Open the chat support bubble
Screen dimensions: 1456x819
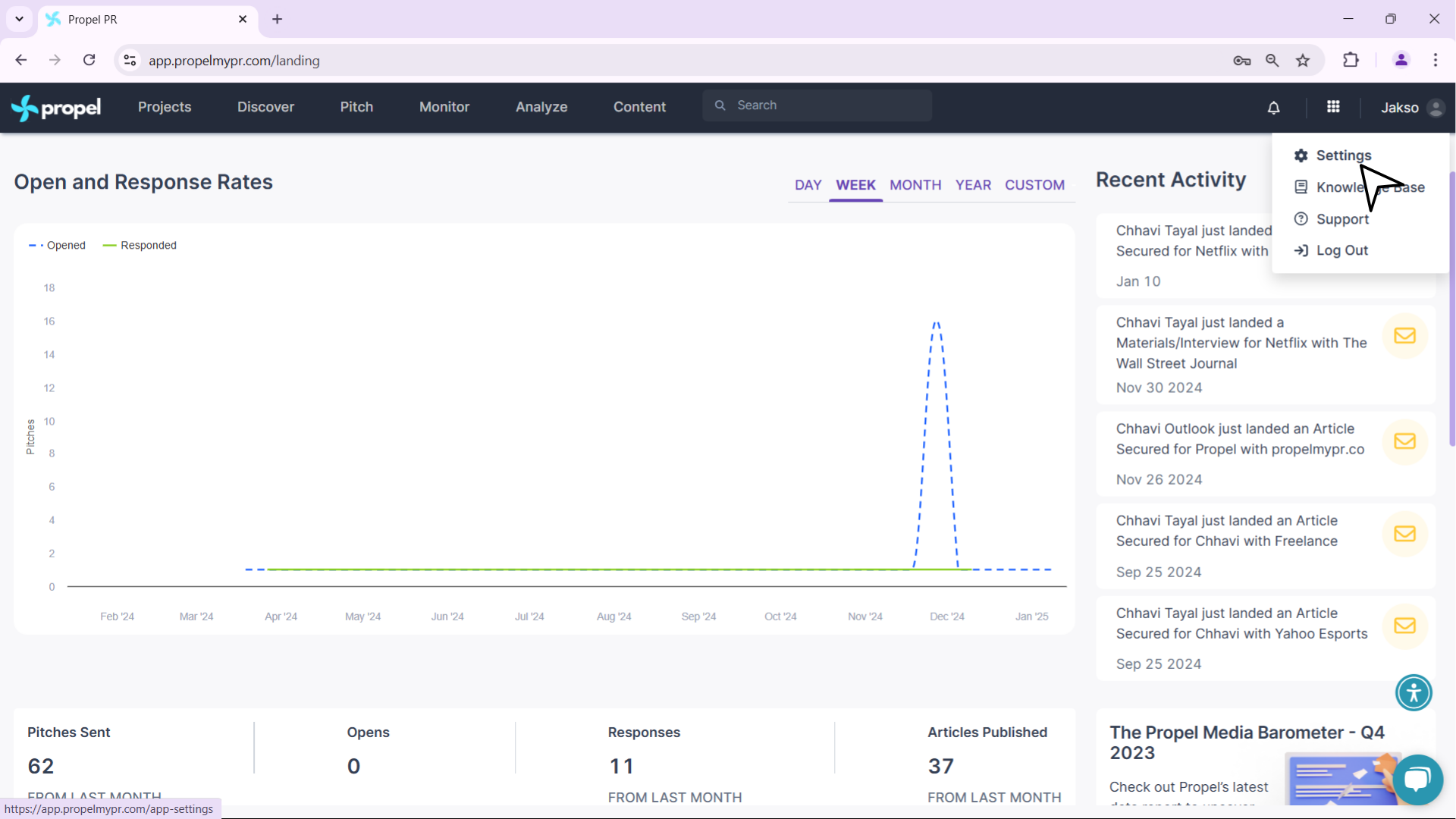point(1417,780)
